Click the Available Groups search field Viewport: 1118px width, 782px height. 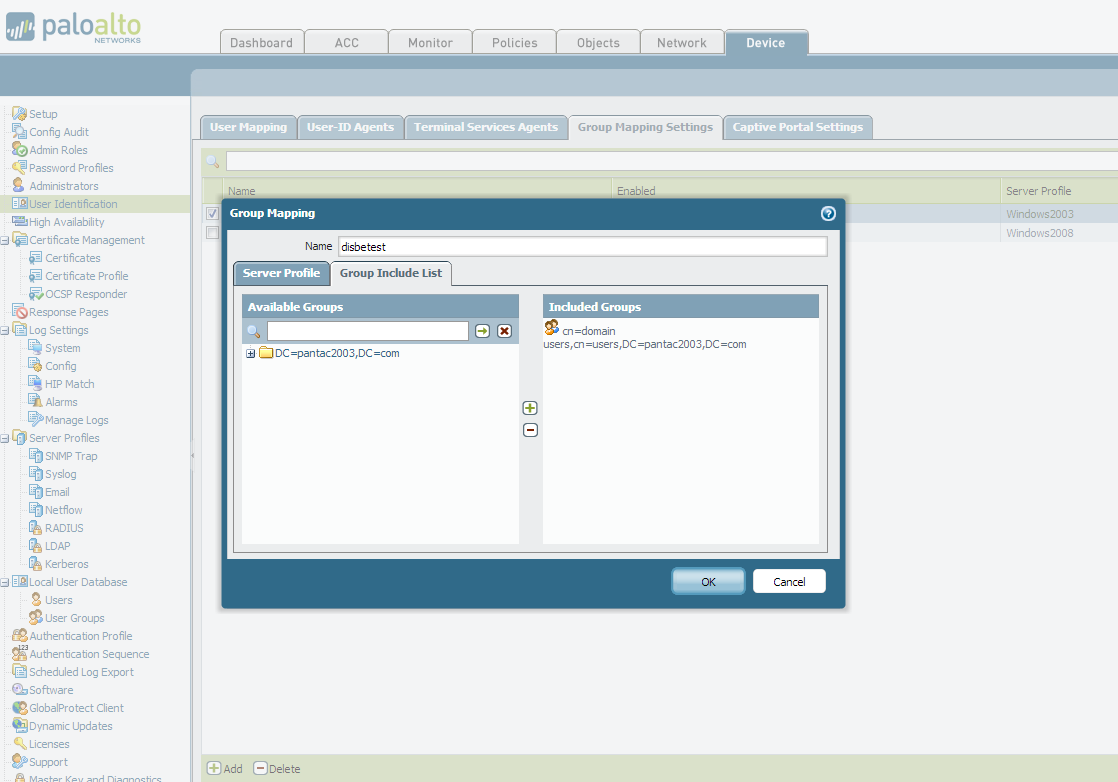367,331
